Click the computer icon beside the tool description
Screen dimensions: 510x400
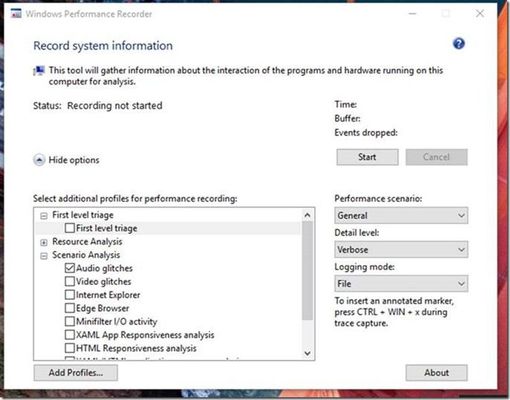pyautogui.click(x=39, y=71)
